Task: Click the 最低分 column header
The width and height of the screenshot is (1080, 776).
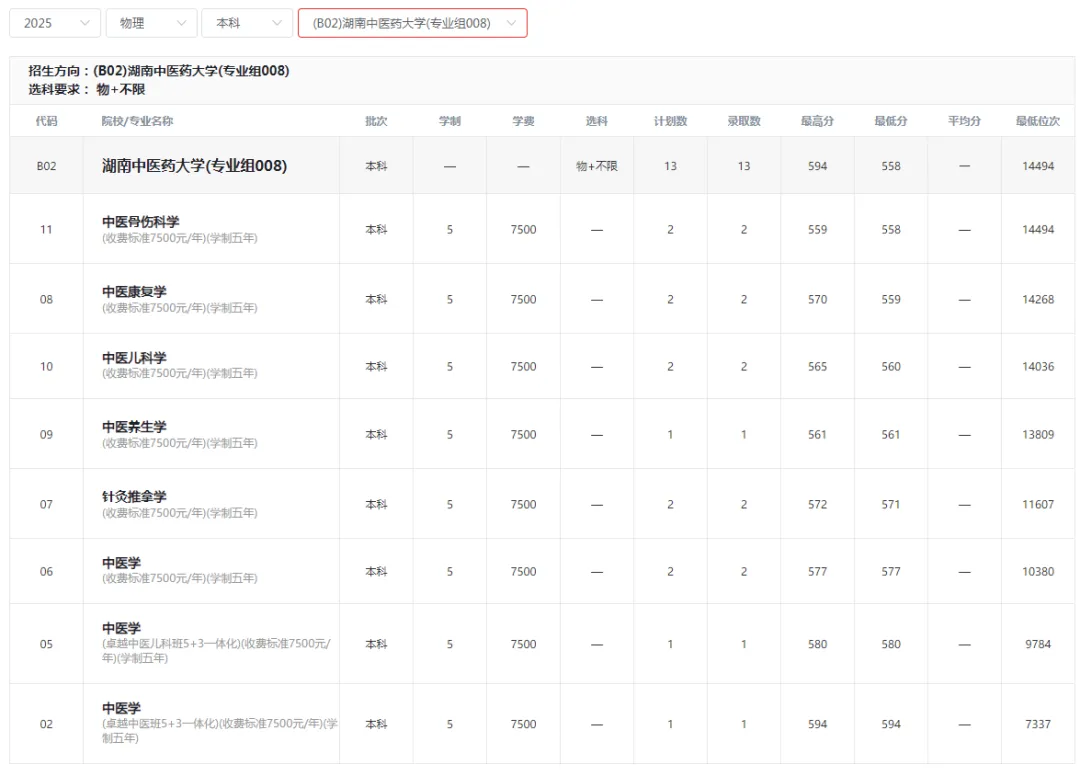Action: [891, 121]
